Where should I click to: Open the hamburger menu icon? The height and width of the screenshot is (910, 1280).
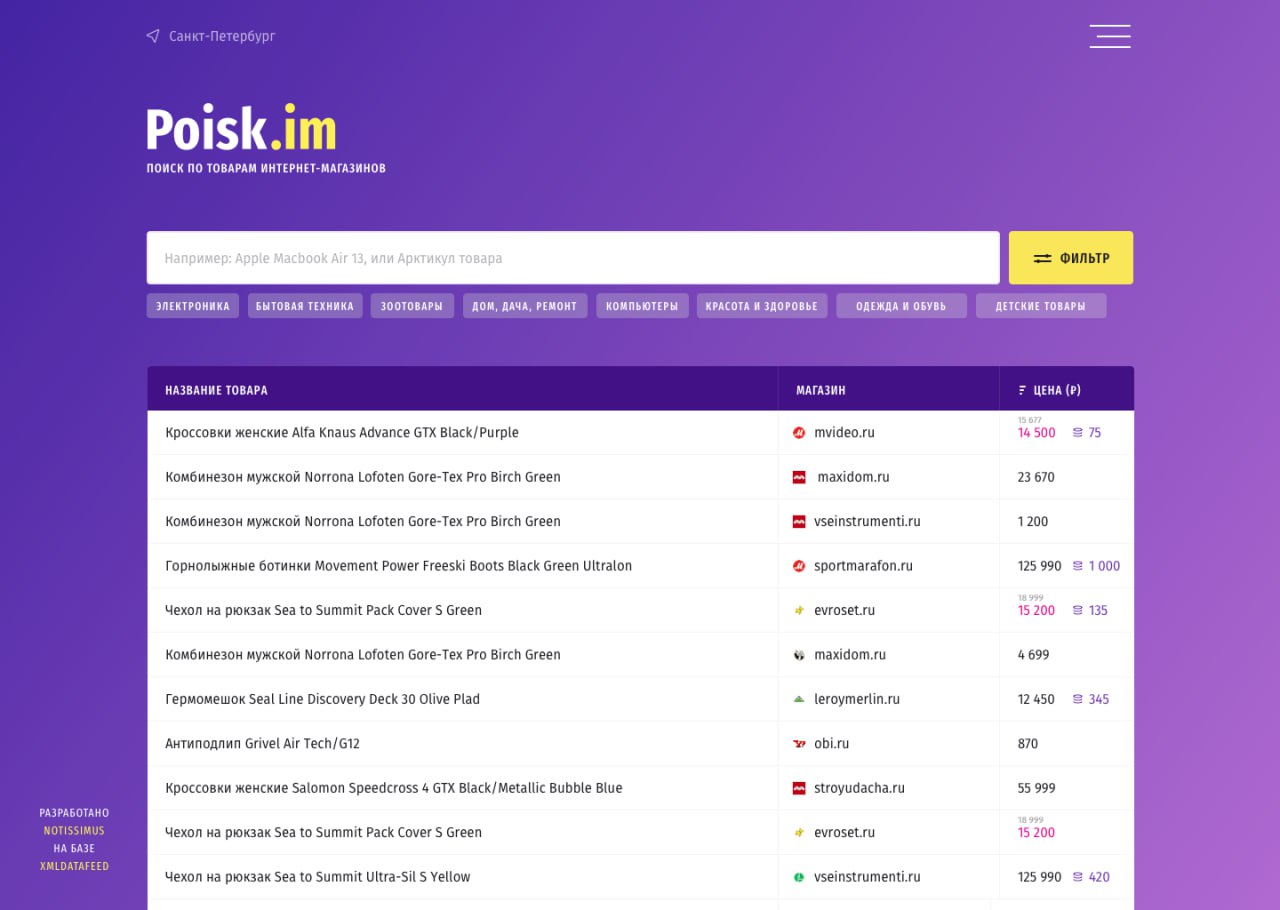pos(1110,36)
